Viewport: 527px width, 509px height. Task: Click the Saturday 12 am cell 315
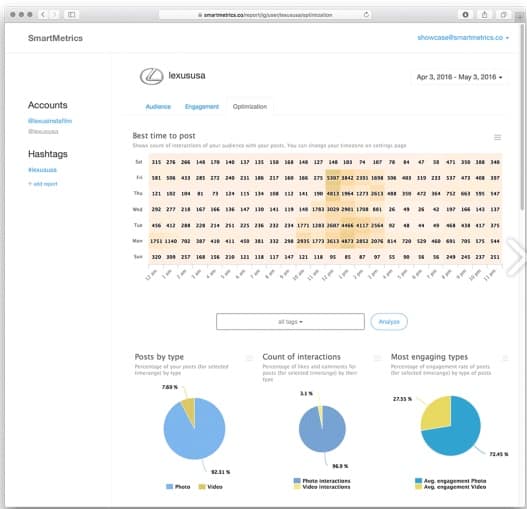(156, 162)
